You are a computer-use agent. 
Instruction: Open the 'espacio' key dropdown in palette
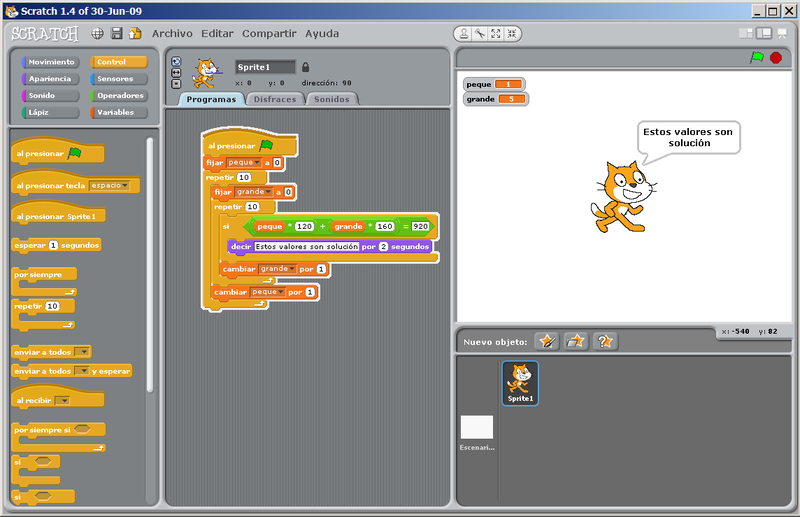(108, 185)
